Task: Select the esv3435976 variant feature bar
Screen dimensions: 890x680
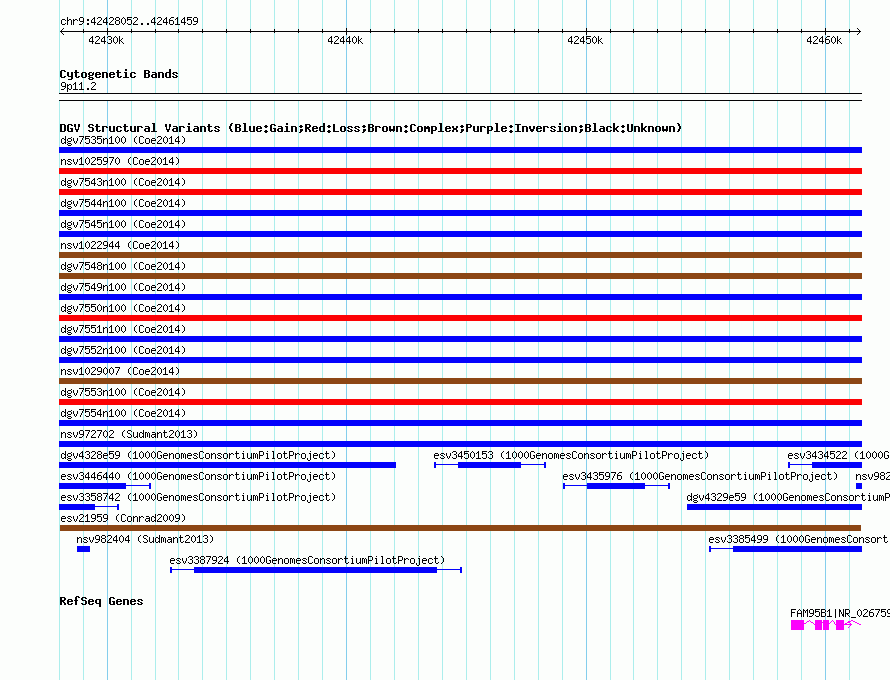Action: [615, 486]
